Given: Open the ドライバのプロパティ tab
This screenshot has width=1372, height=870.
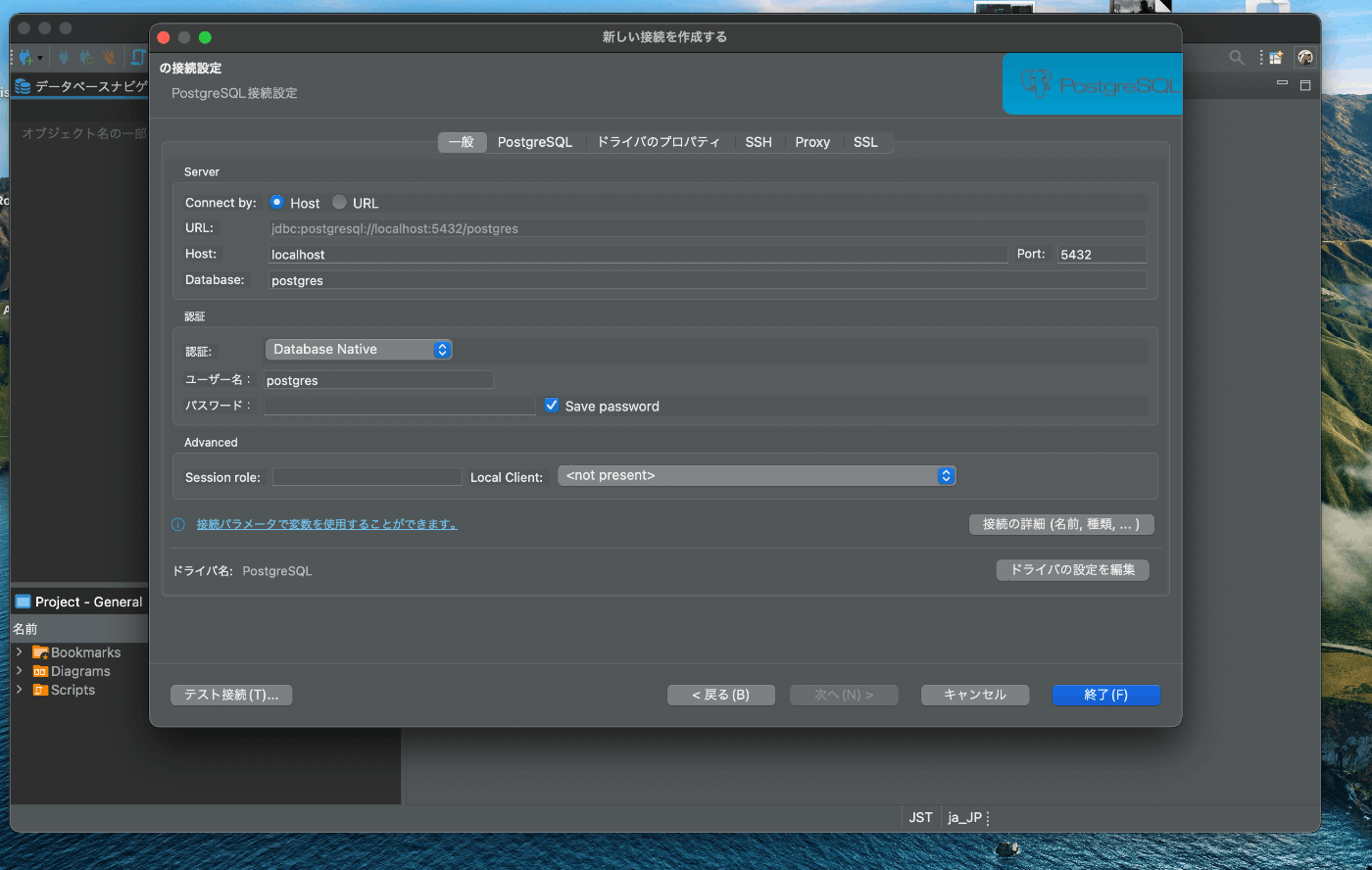Looking at the screenshot, I should [659, 142].
